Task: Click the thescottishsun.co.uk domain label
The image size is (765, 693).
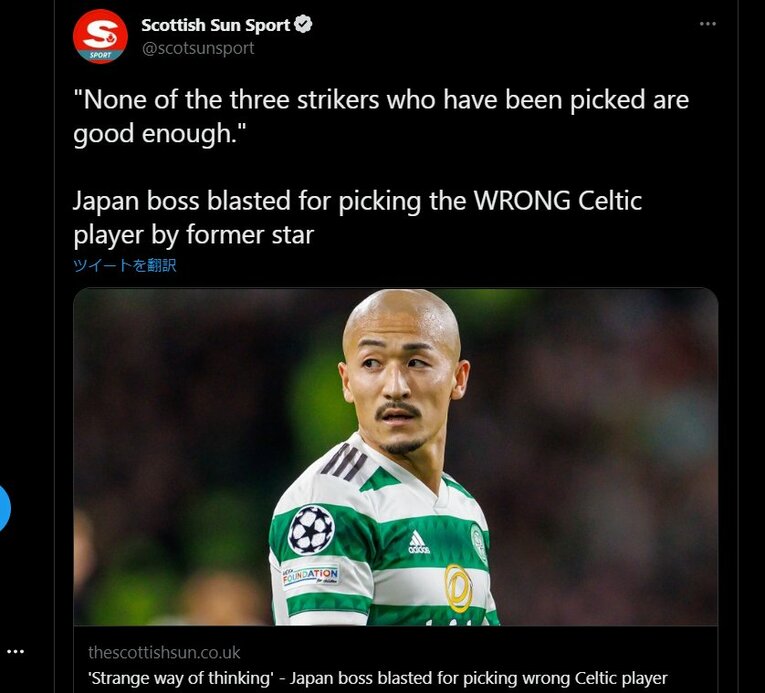Action: point(164,652)
